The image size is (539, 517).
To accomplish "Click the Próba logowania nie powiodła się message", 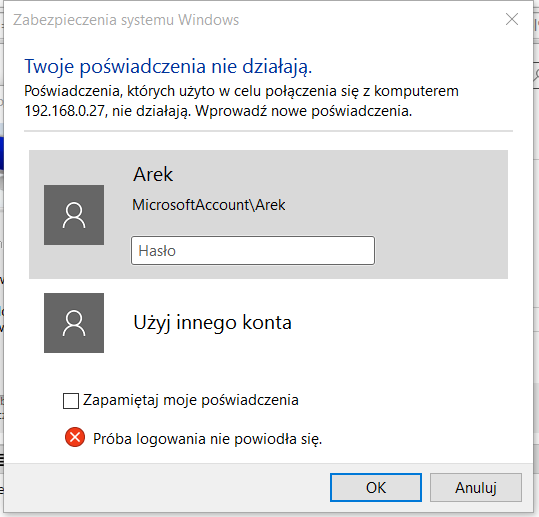I will (208, 439).
